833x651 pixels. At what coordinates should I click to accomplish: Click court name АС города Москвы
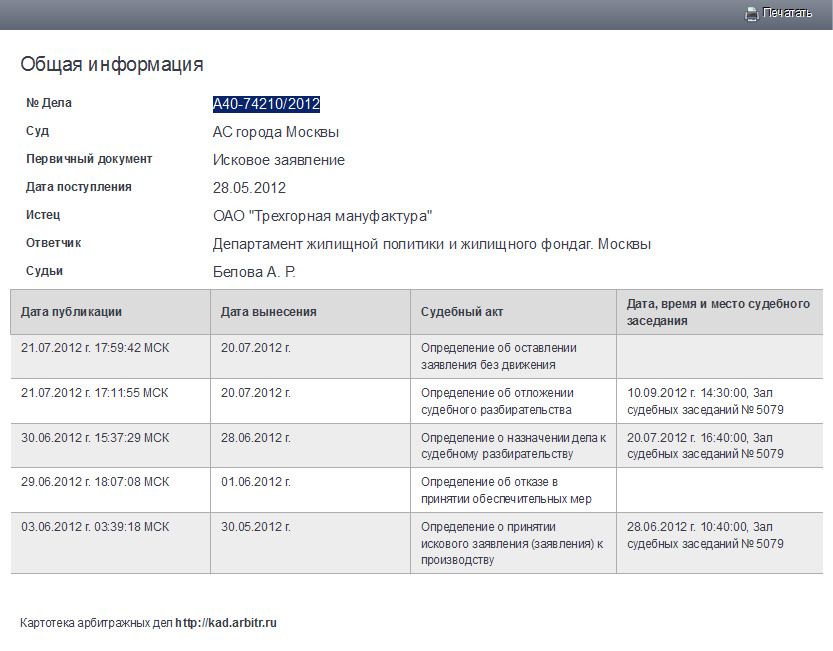(275, 132)
